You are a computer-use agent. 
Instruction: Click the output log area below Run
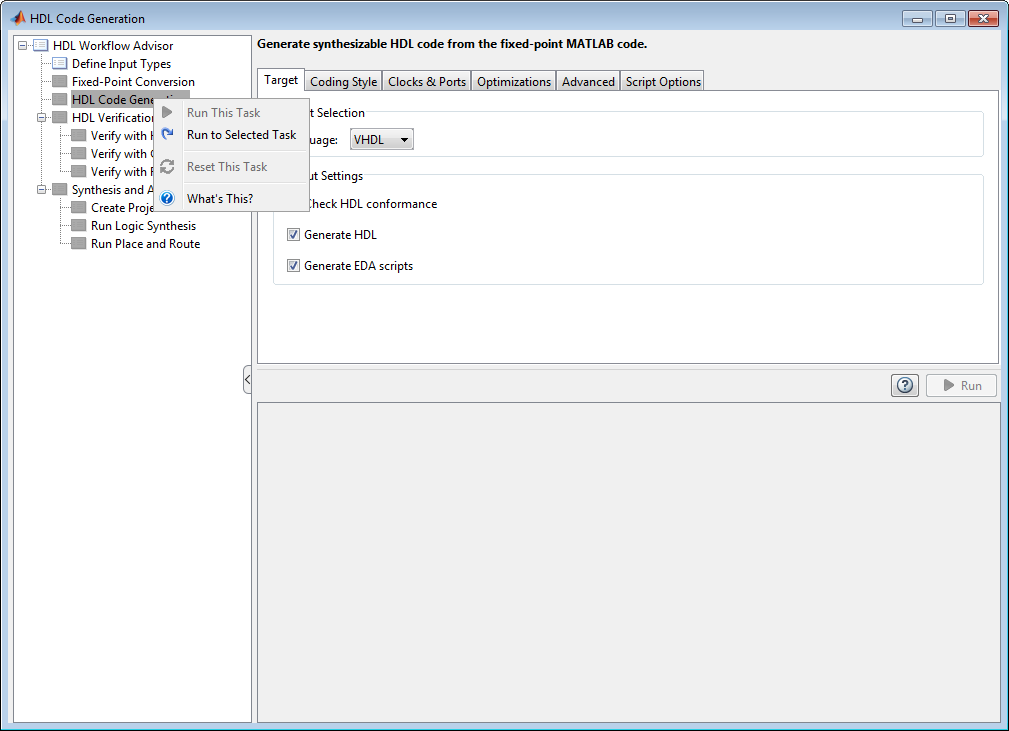coord(629,562)
